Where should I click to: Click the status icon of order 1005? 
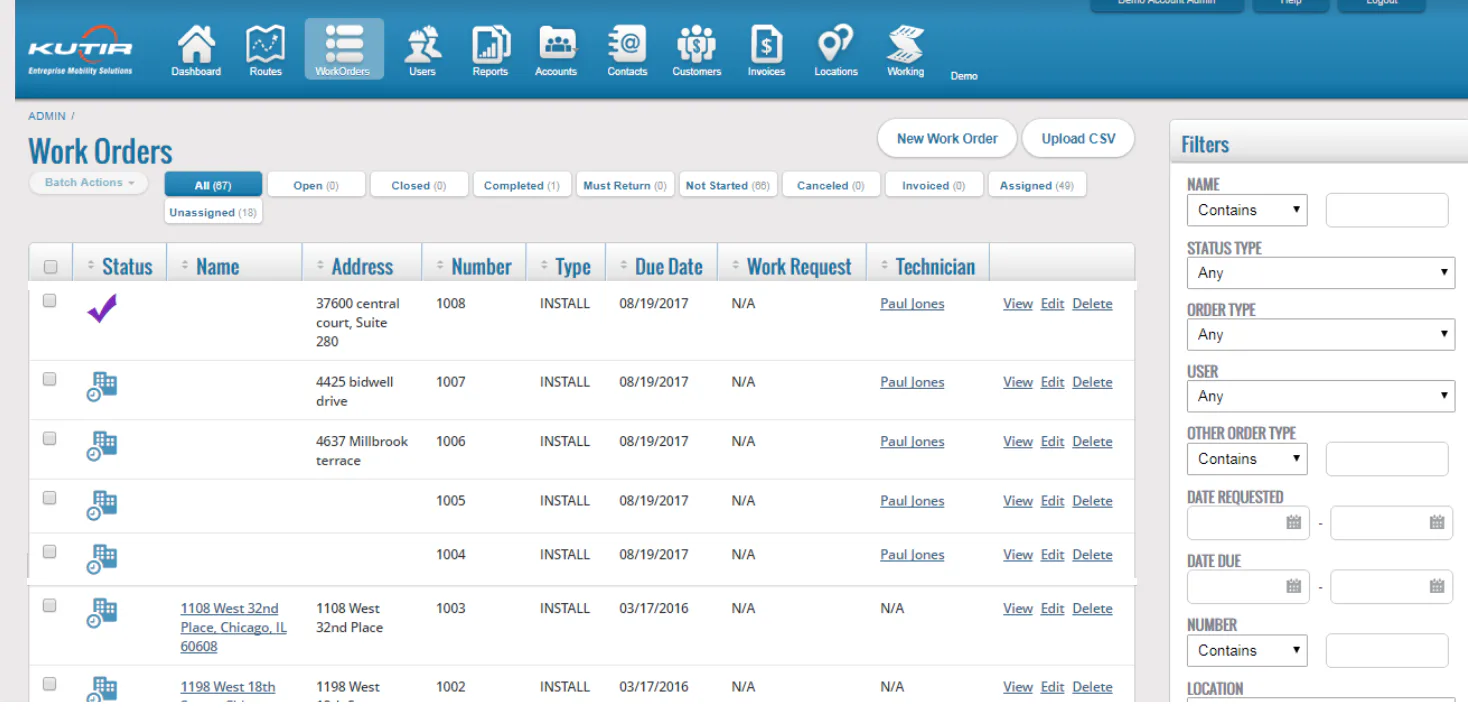[102, 506]
